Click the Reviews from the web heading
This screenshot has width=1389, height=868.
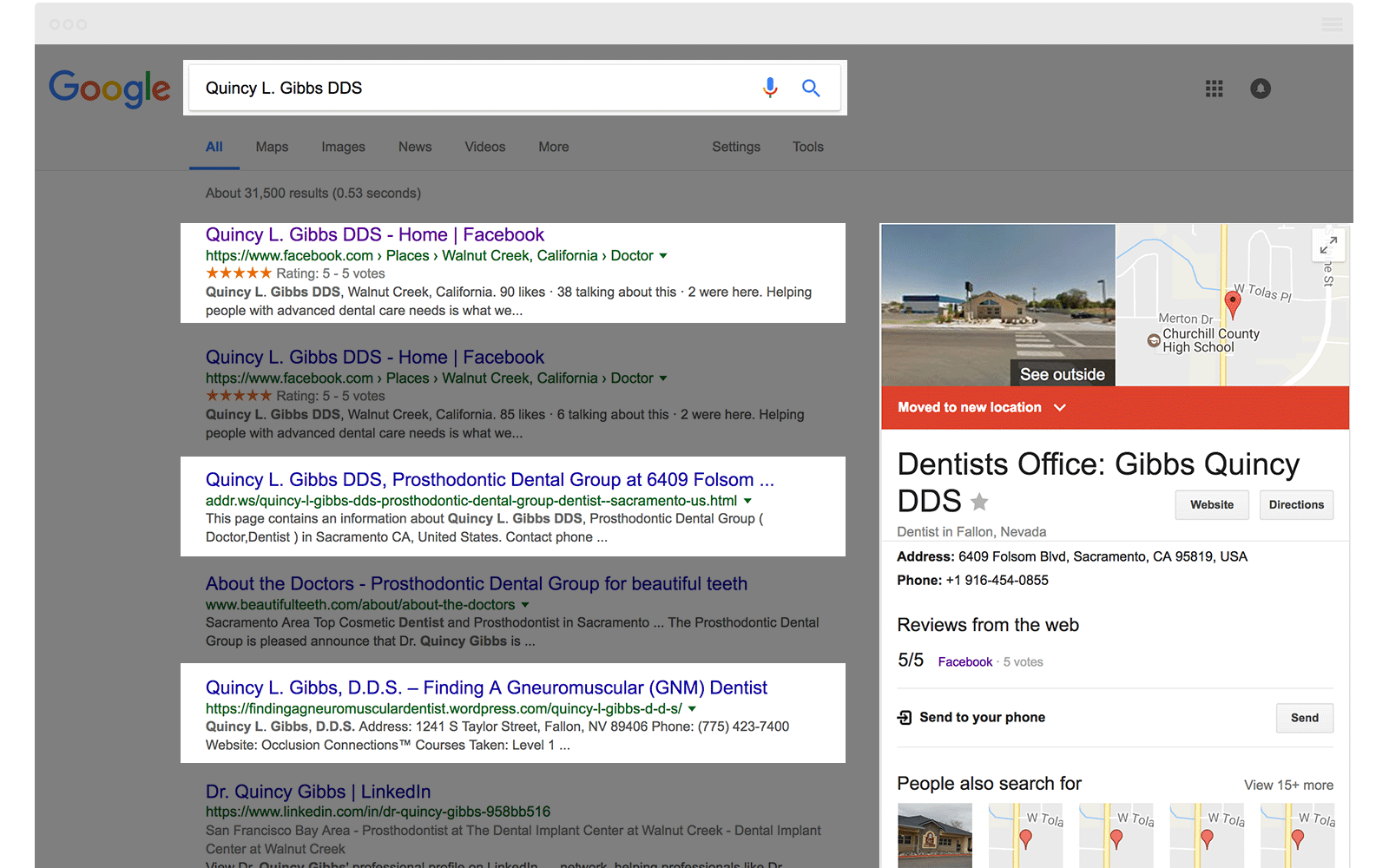click(x=988, y=626)
